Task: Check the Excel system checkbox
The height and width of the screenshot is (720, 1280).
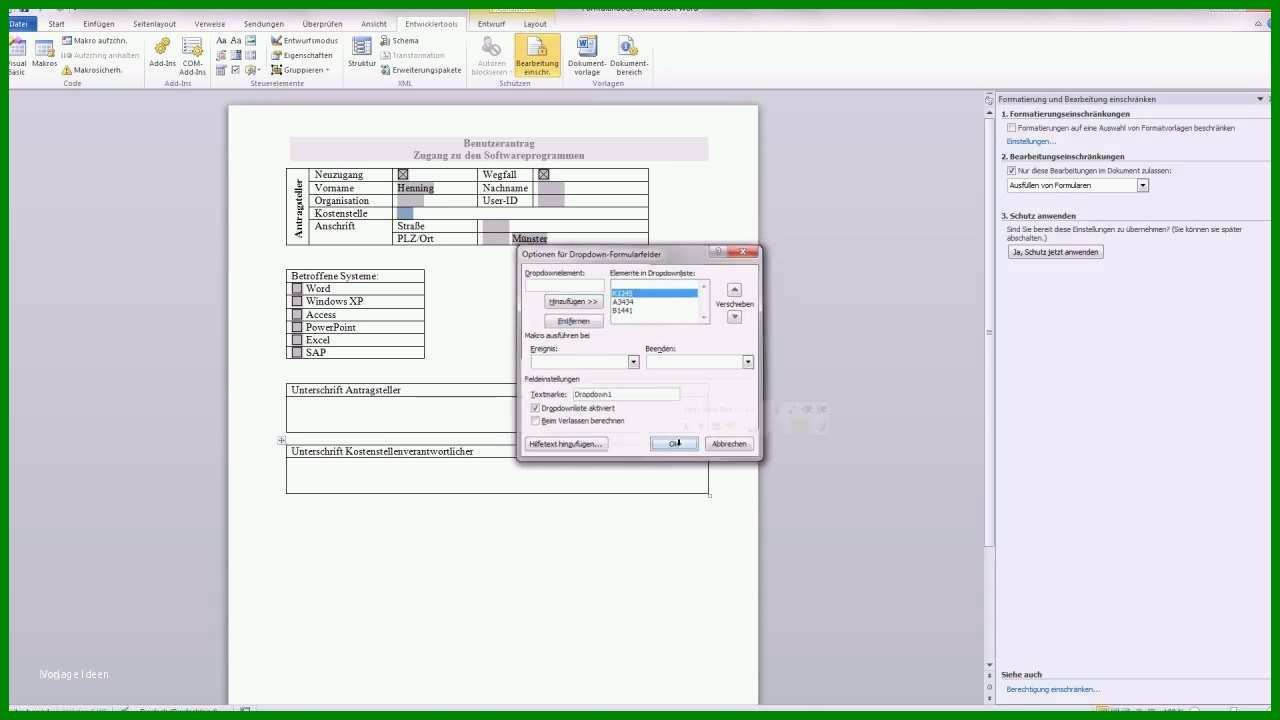Action: 297,340
